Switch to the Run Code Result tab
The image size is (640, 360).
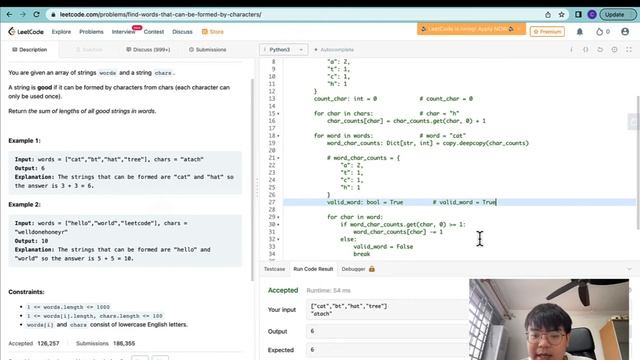point(313,269)
